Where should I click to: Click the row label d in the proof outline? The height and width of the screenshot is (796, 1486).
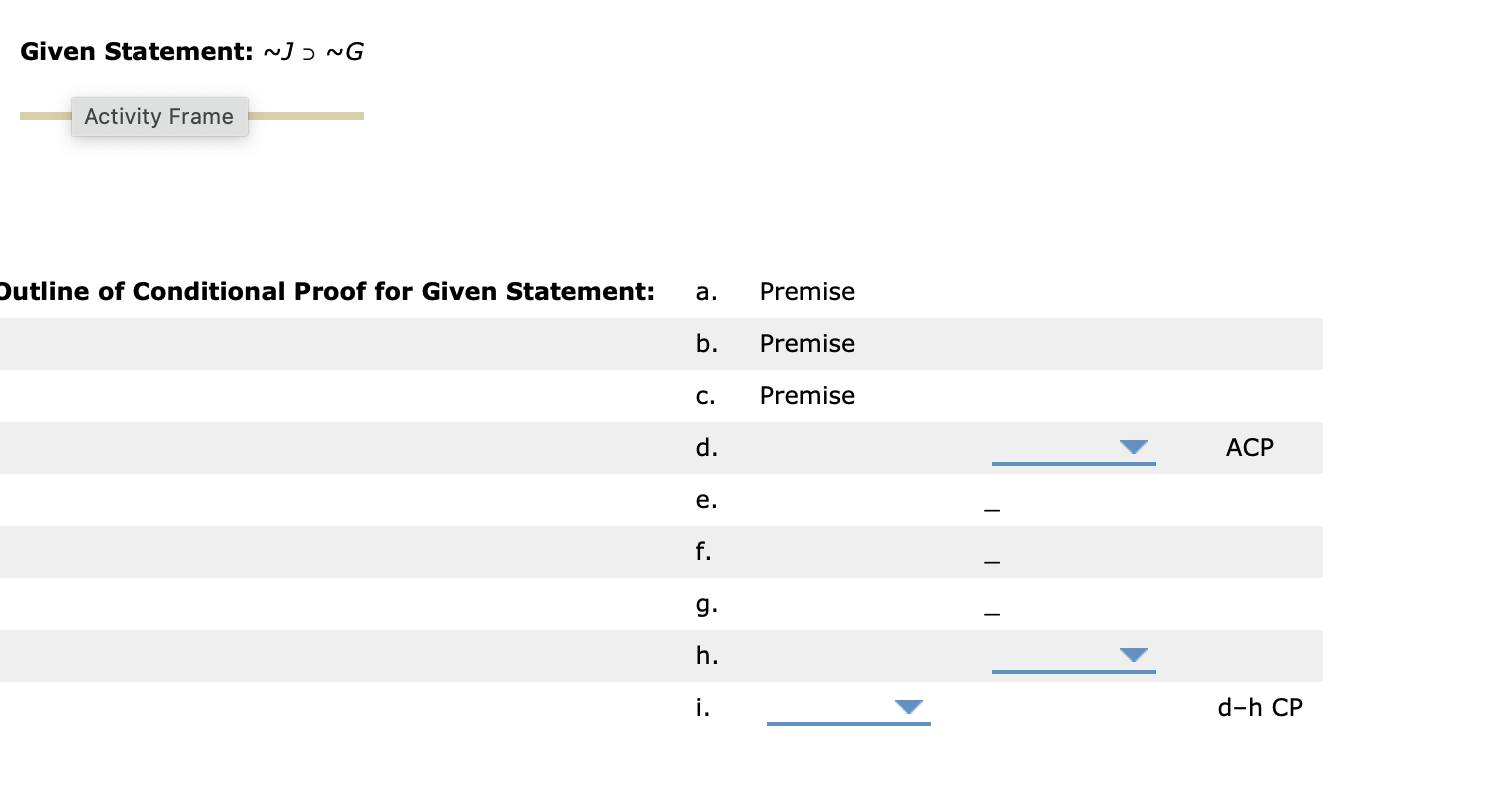coord(707,448)
